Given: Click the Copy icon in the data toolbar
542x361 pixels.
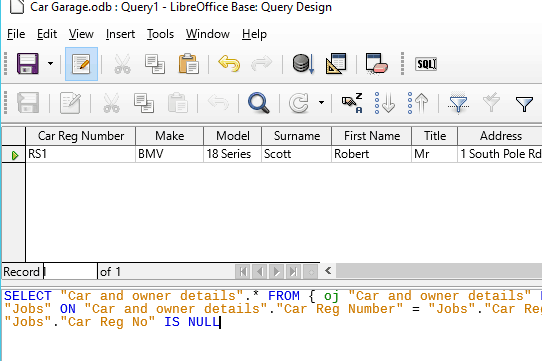Looking at the screenshot, I should pyautogui.click(x=144, y=103).
